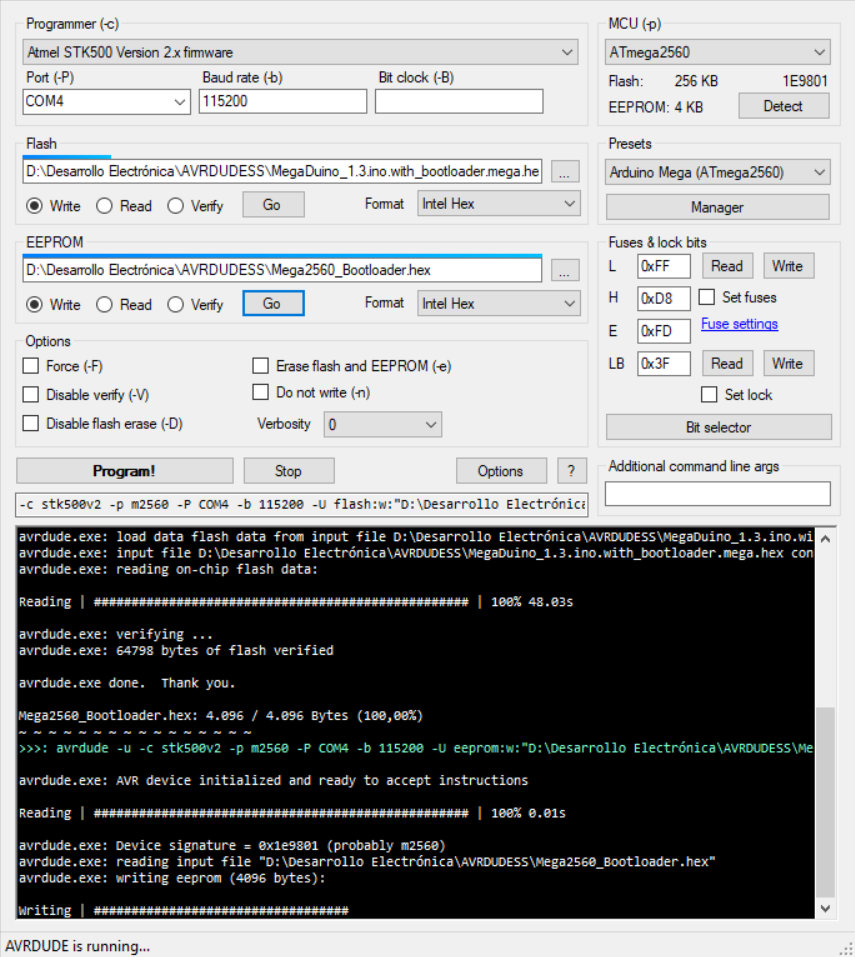This screenshot has height=957, width=855.
Task: Click the EEPROM file path field
Action: [x=283, y=270]
